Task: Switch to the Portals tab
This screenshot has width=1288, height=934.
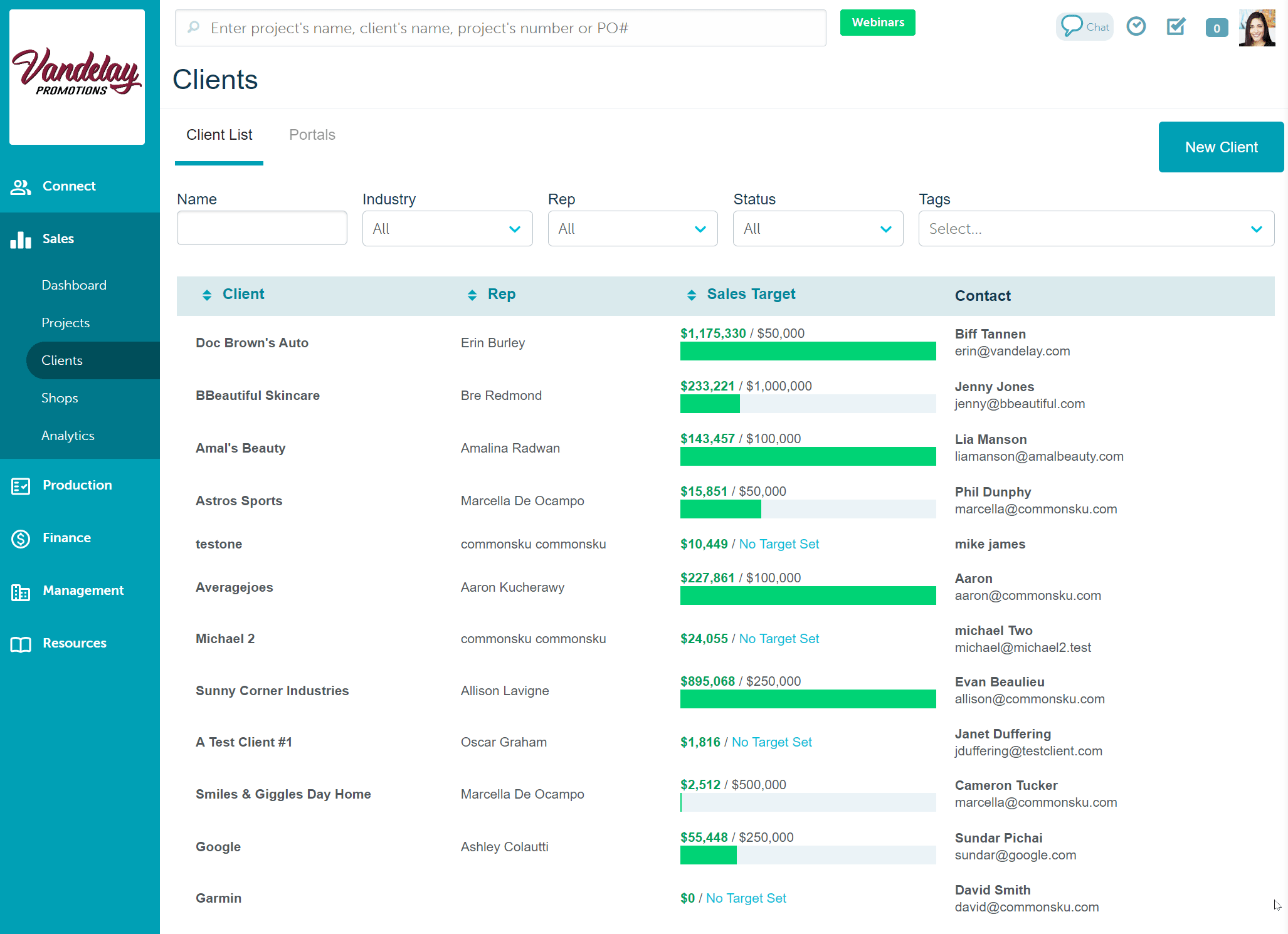Action: click(x=312, y=134)
